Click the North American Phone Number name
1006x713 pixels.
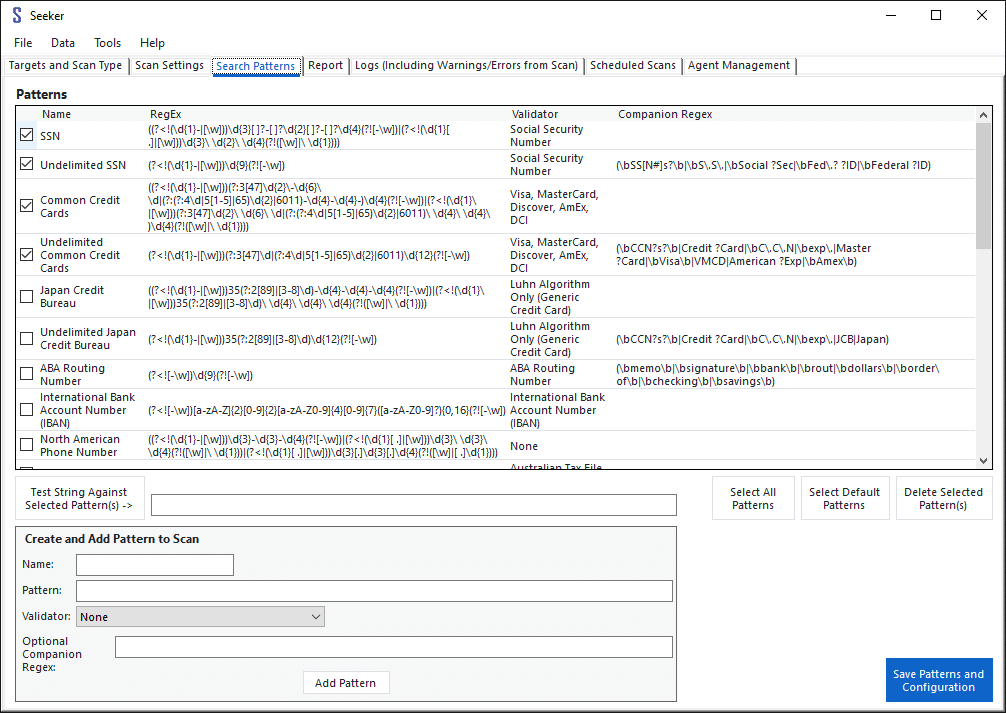pos(80,445)
